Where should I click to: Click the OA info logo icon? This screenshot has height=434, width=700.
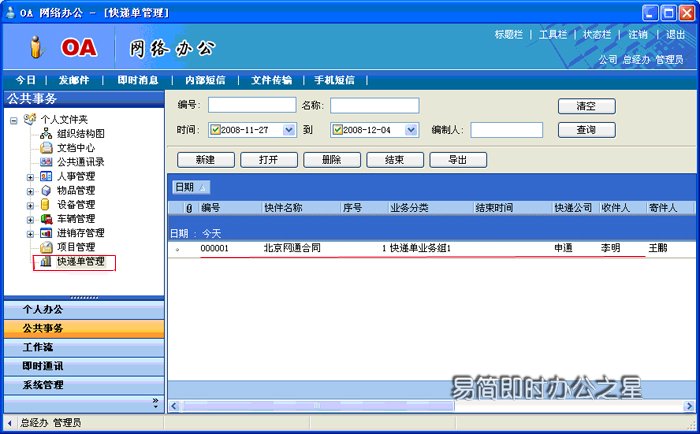[x=36, y=47]
